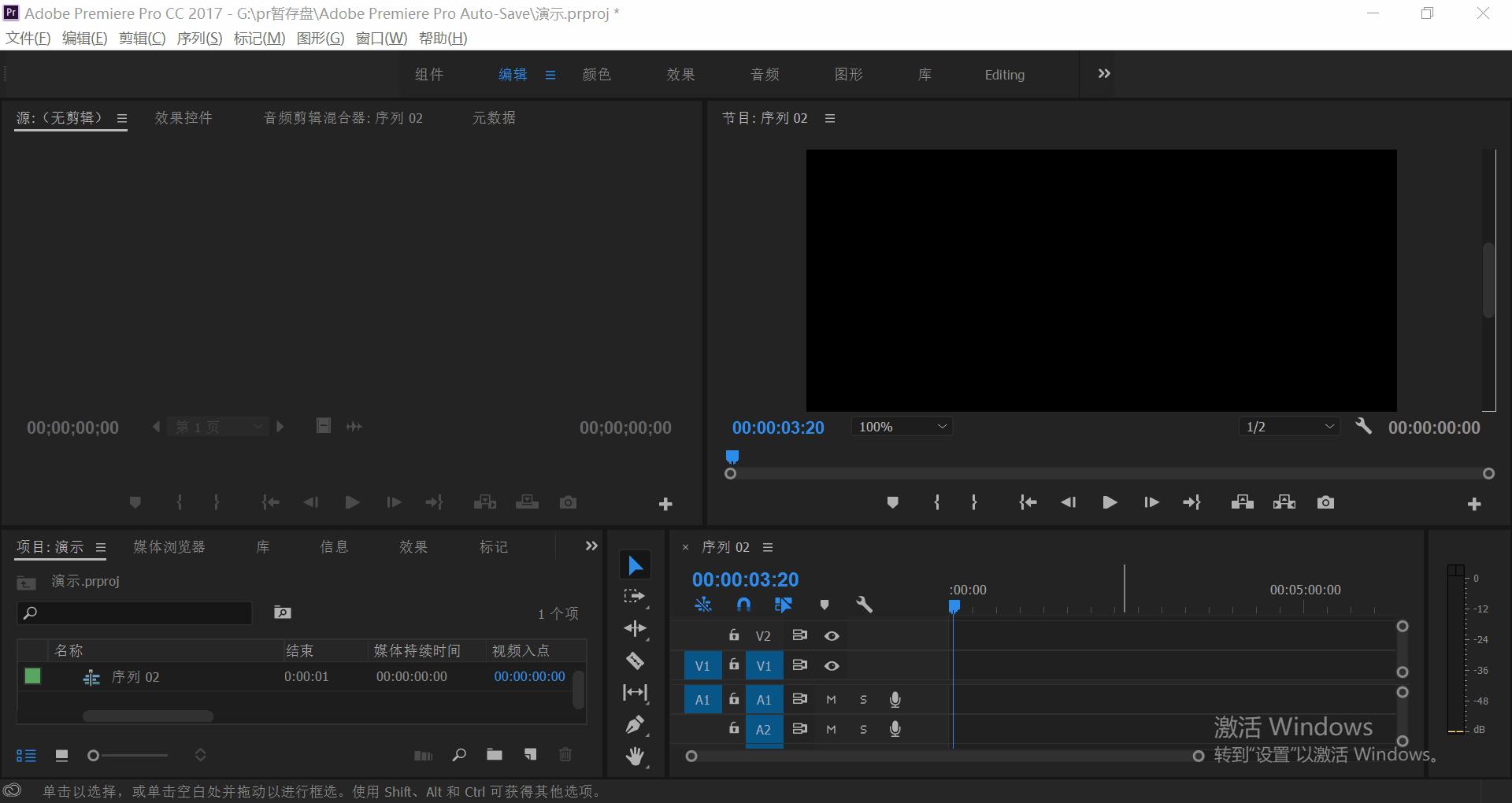Play the sequence in the Program monitor
Viewport: 1512px width, 803px height.
pyautogui.click(x=1109, y=502)
